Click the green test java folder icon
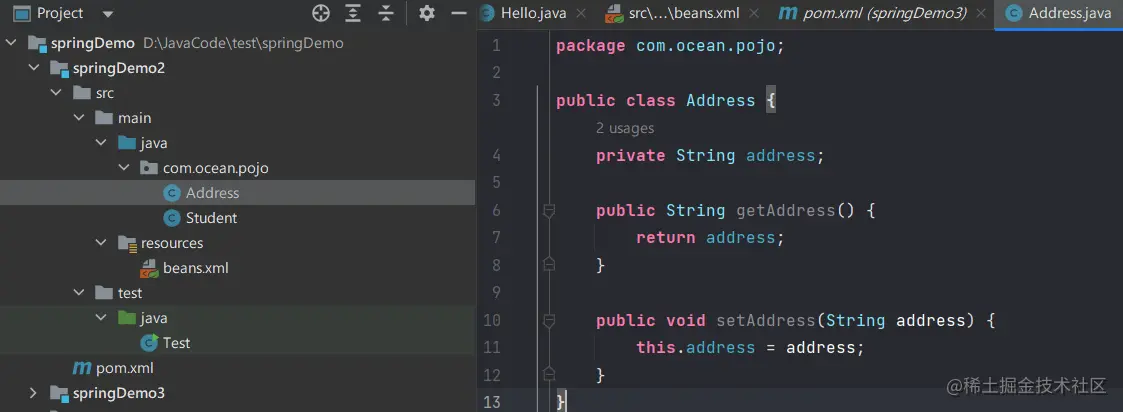 [127, 317]
